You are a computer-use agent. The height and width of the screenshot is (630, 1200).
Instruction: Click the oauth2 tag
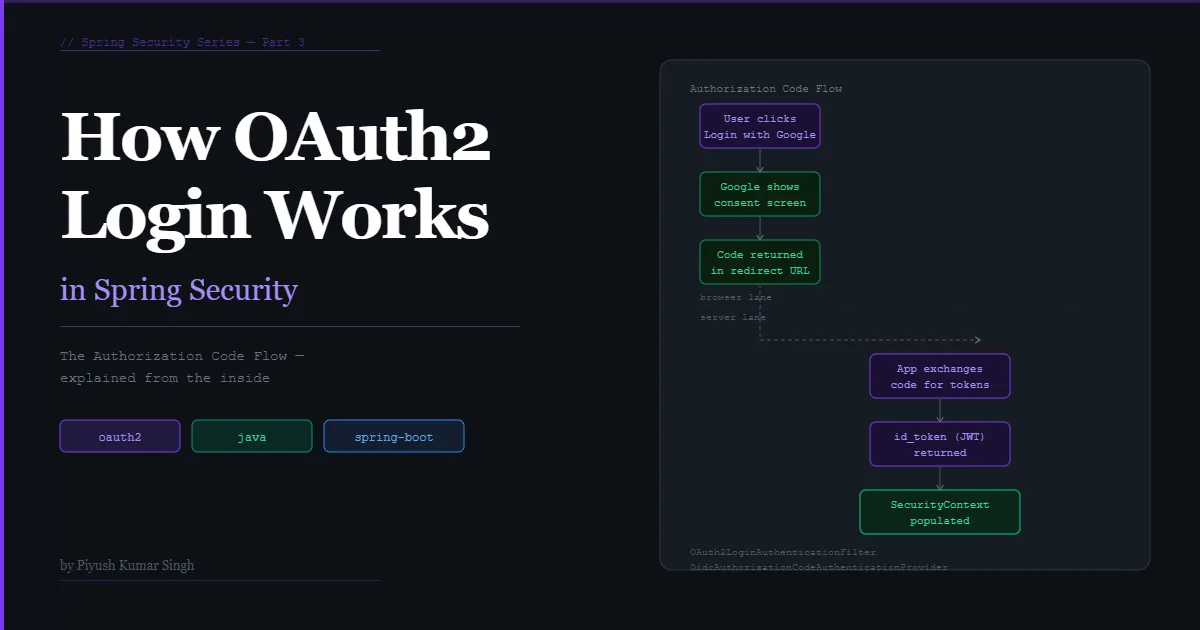120,436
